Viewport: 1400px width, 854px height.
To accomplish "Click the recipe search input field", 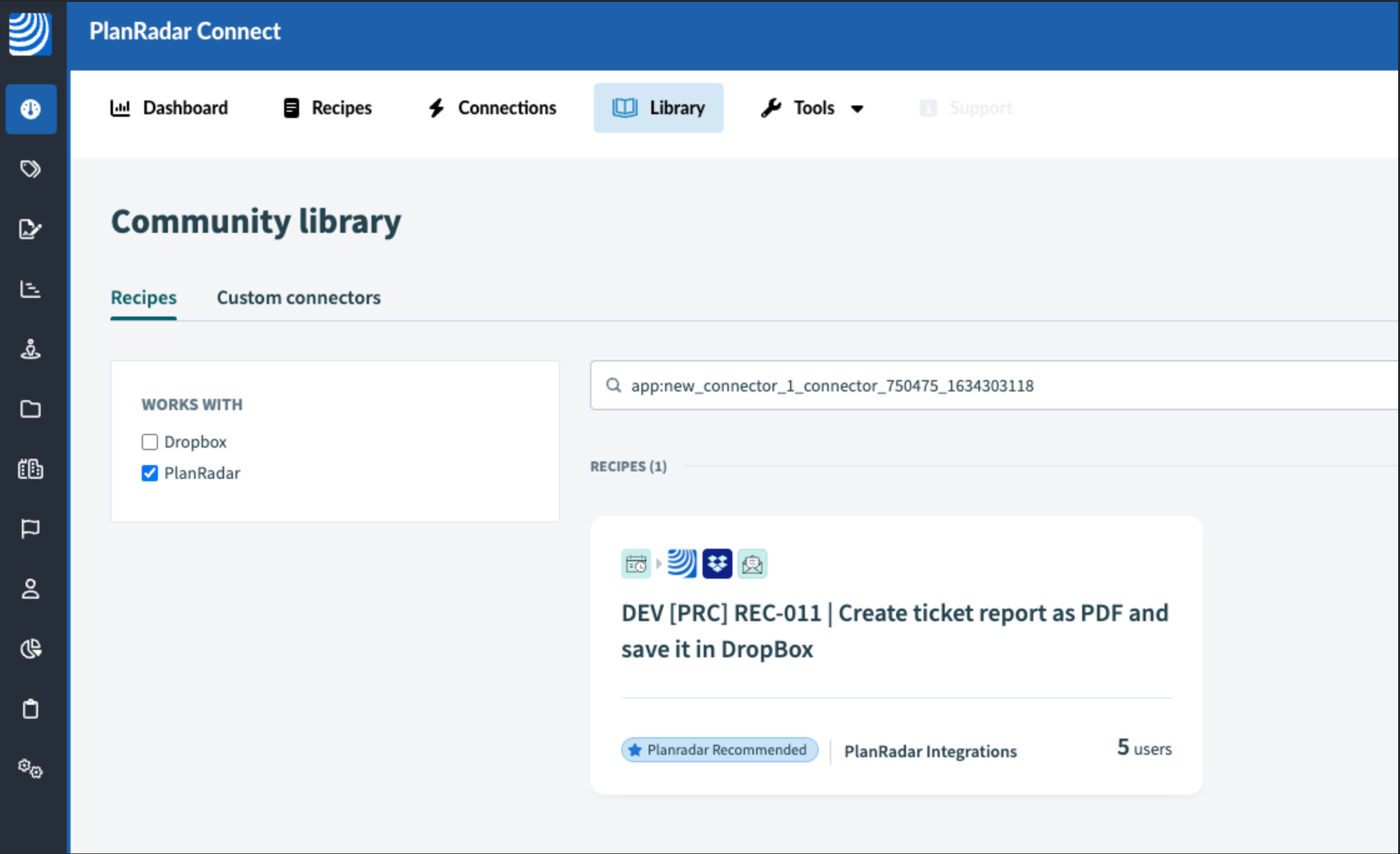I will pyautogui.click(x=999, y=386).
